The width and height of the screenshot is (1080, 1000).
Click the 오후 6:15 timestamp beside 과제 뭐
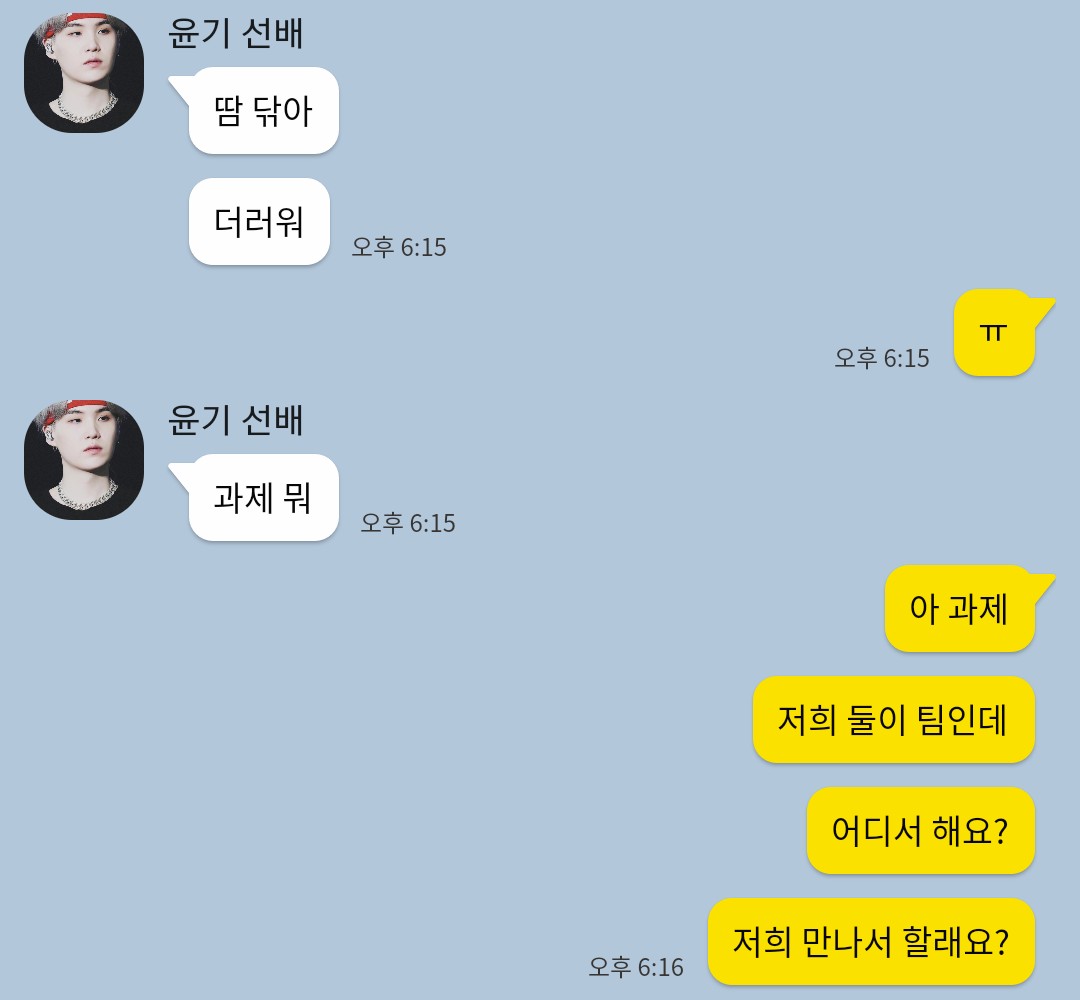point(408,523)
